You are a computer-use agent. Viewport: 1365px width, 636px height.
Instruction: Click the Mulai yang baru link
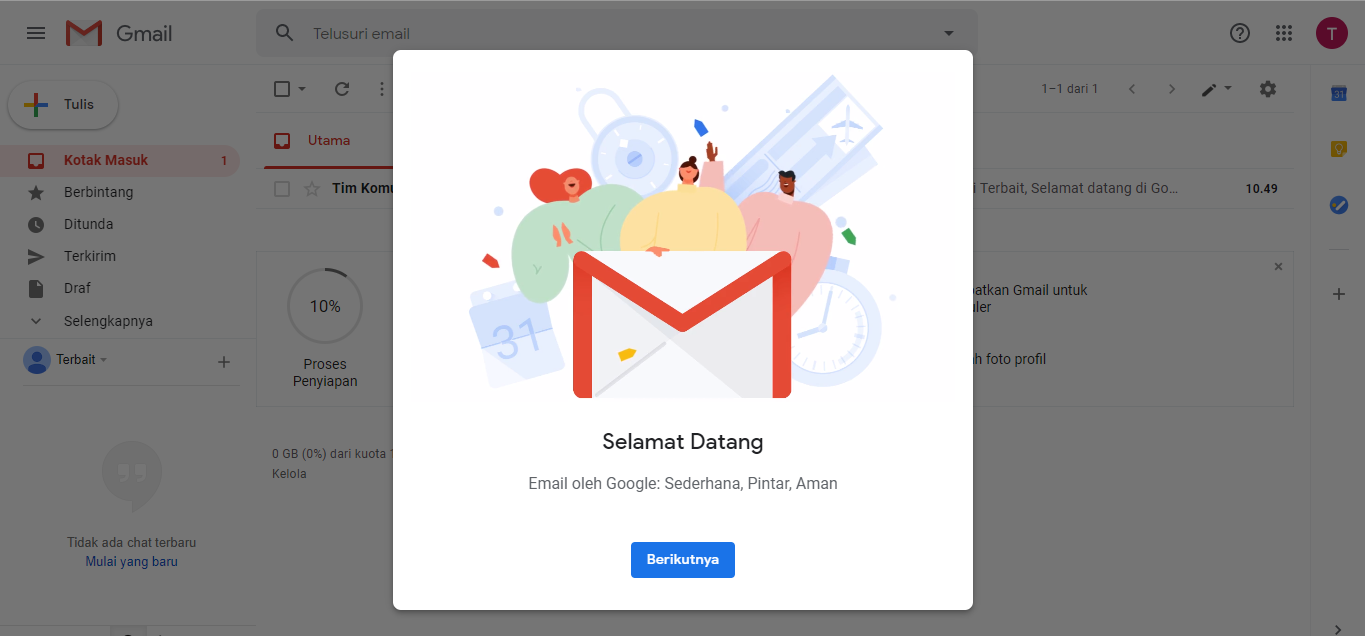pyautogui.click(x=132, y=562)
